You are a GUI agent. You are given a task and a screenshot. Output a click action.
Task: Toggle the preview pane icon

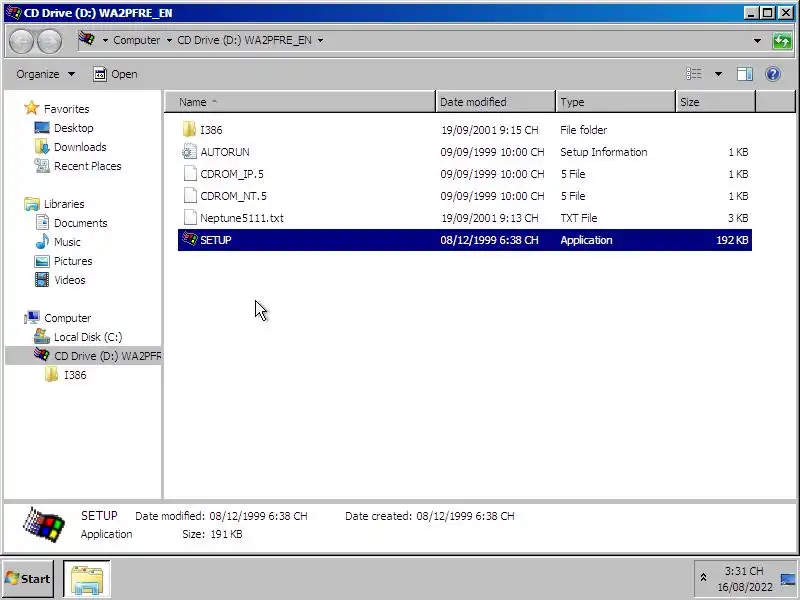pos(744,74)
